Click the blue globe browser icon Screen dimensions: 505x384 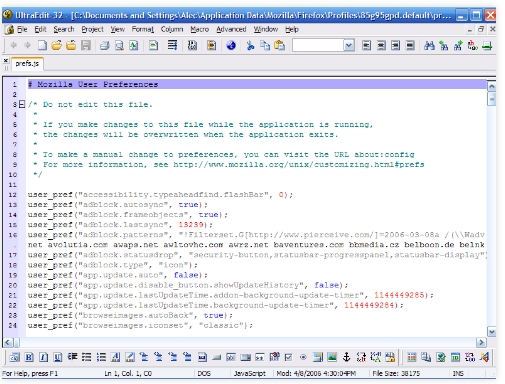pyautogui.click(x=231, y=45)
